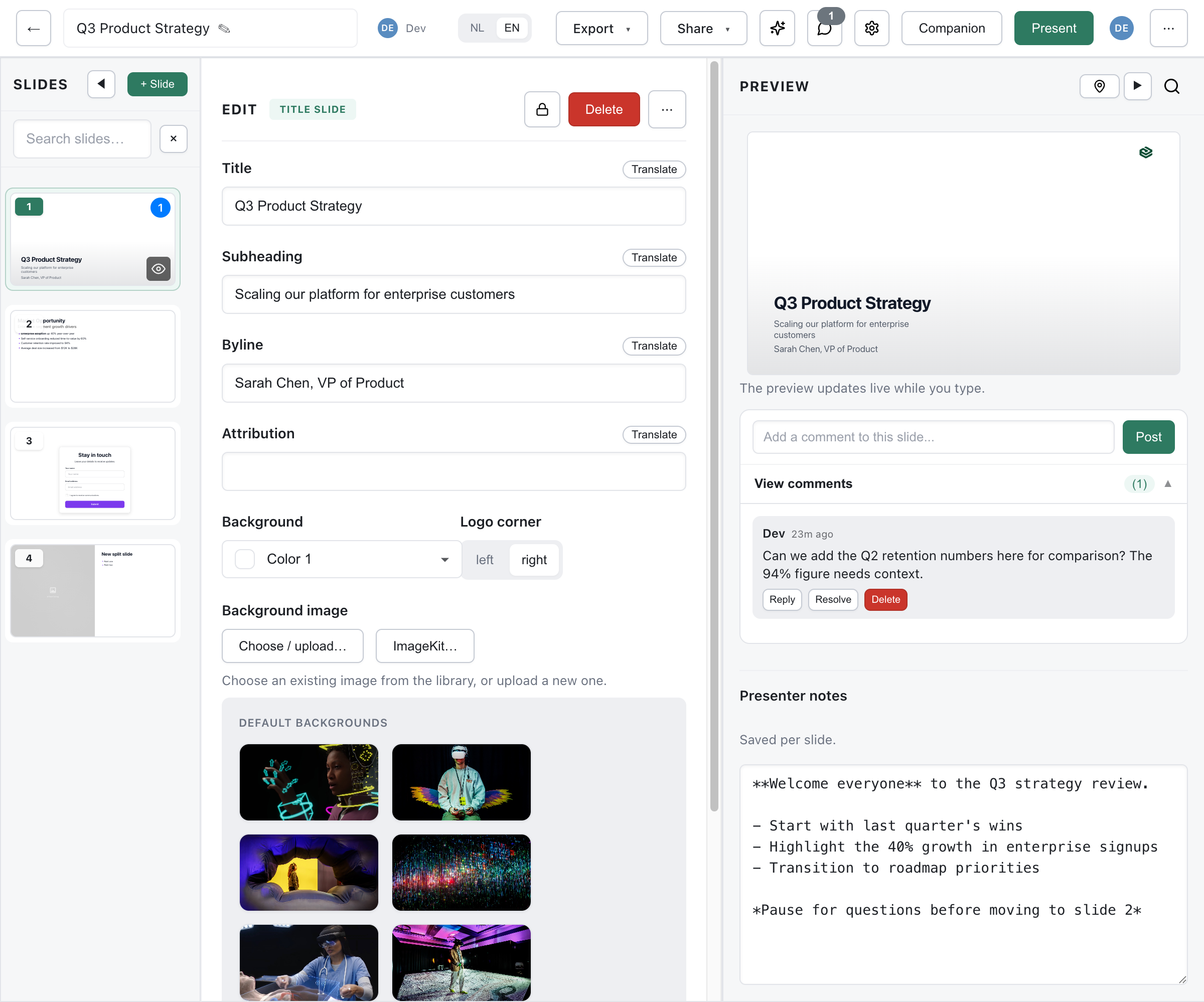Play the preview with the play button
1204x1002 pixels.
tap(1137, 87)
